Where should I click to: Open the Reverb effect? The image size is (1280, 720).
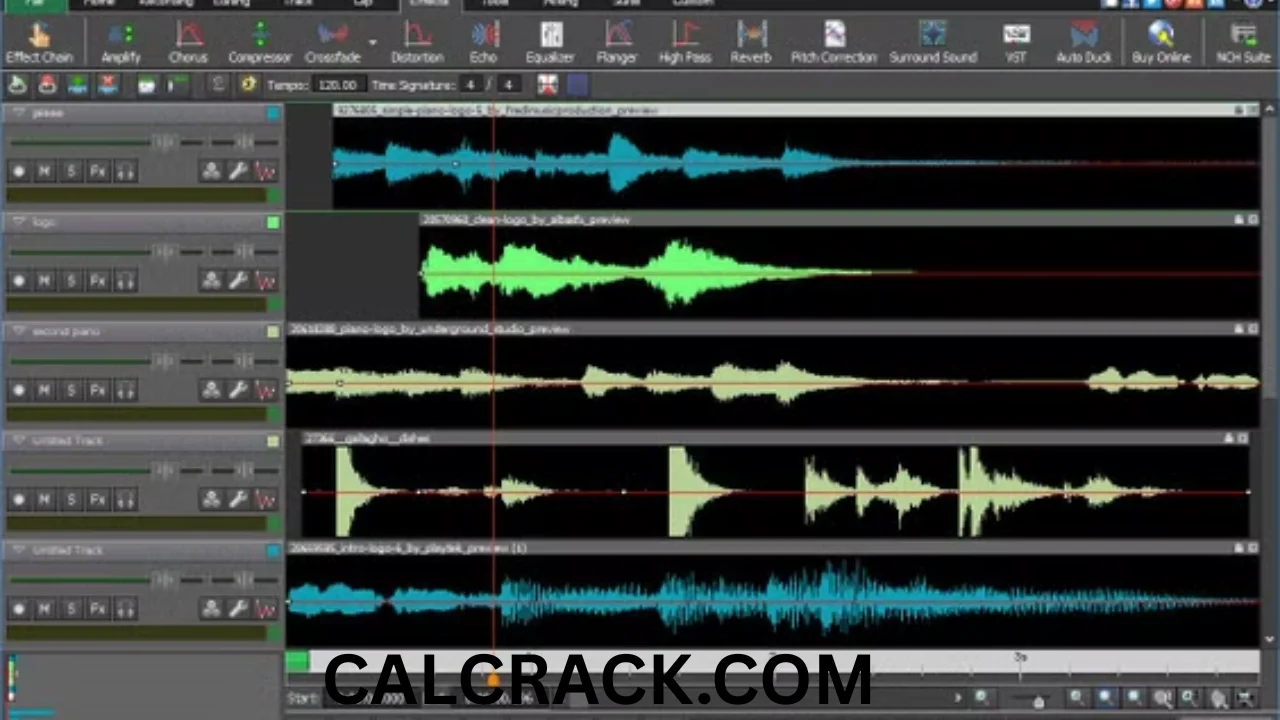tap(751, 43)
